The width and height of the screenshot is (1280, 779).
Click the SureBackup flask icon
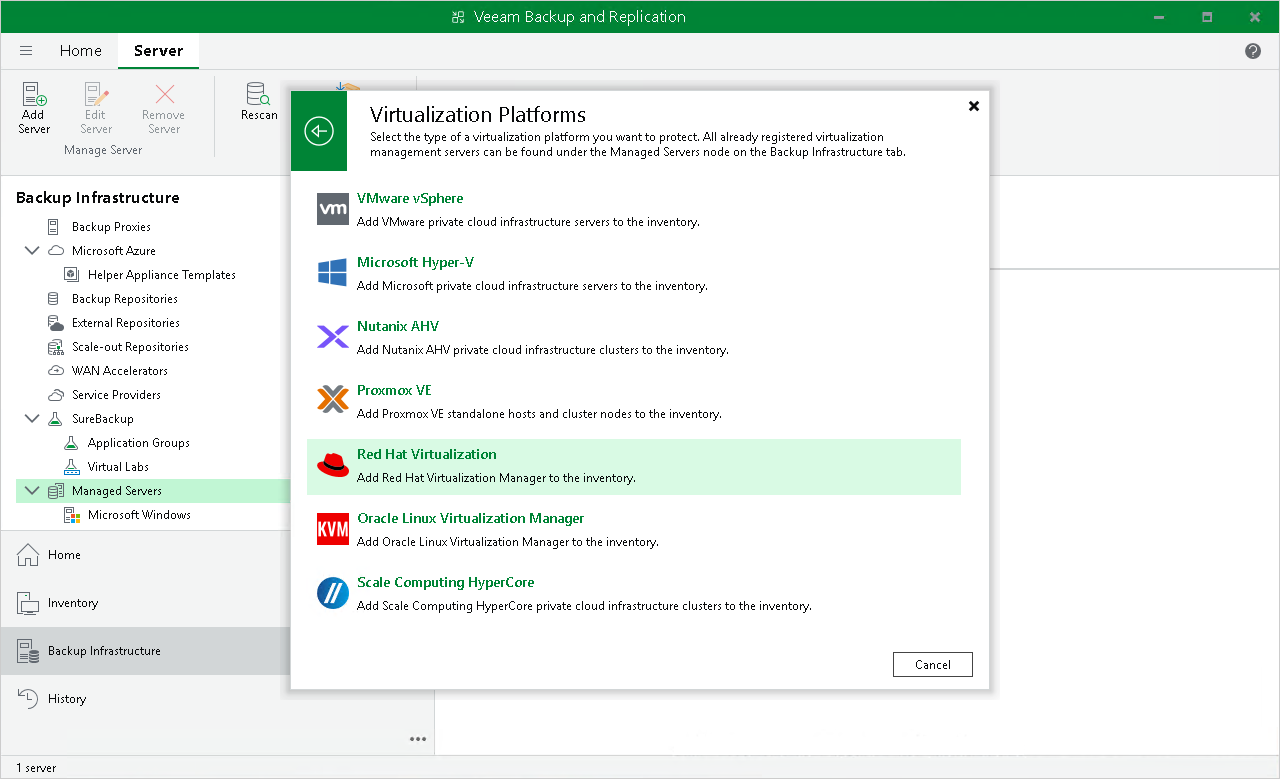[x=55, y=419]
